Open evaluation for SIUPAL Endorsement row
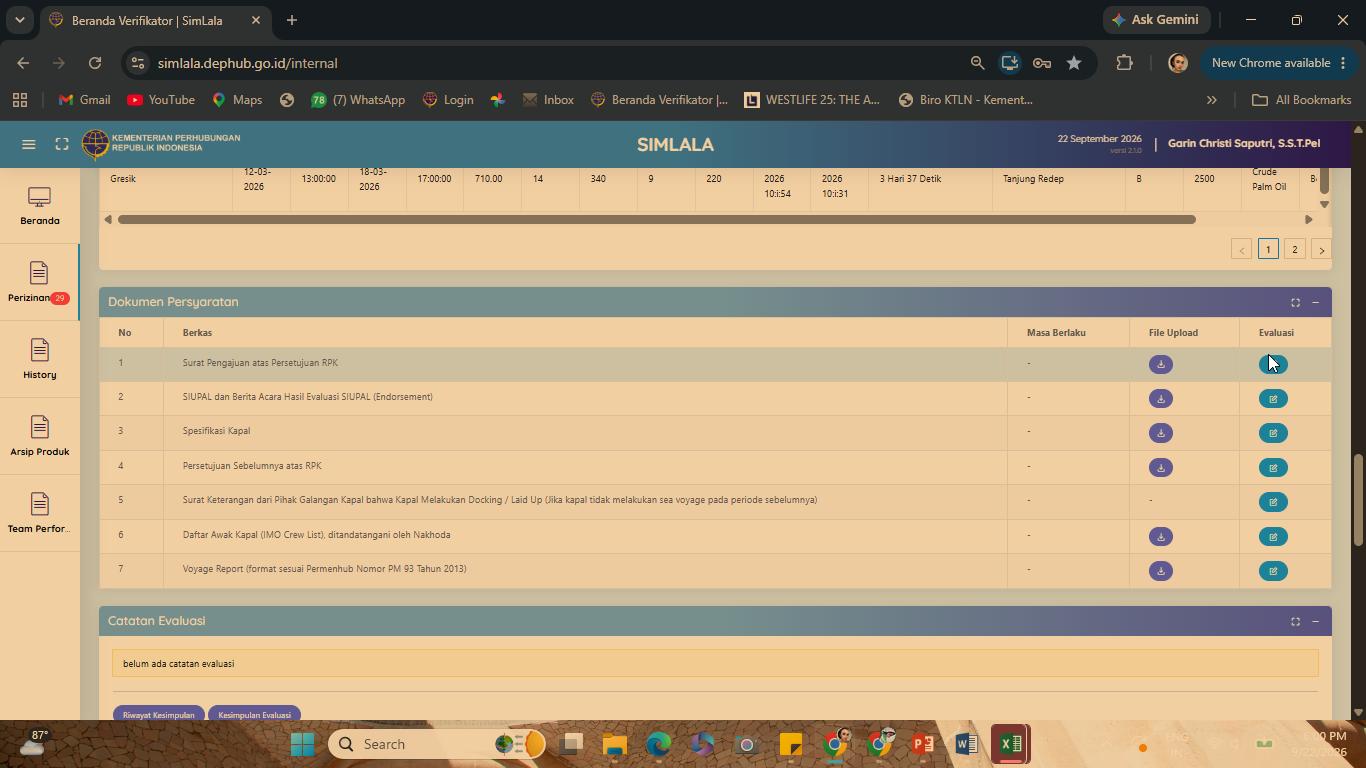This screenshot has width=1366, height=768. coord(1273,399)
